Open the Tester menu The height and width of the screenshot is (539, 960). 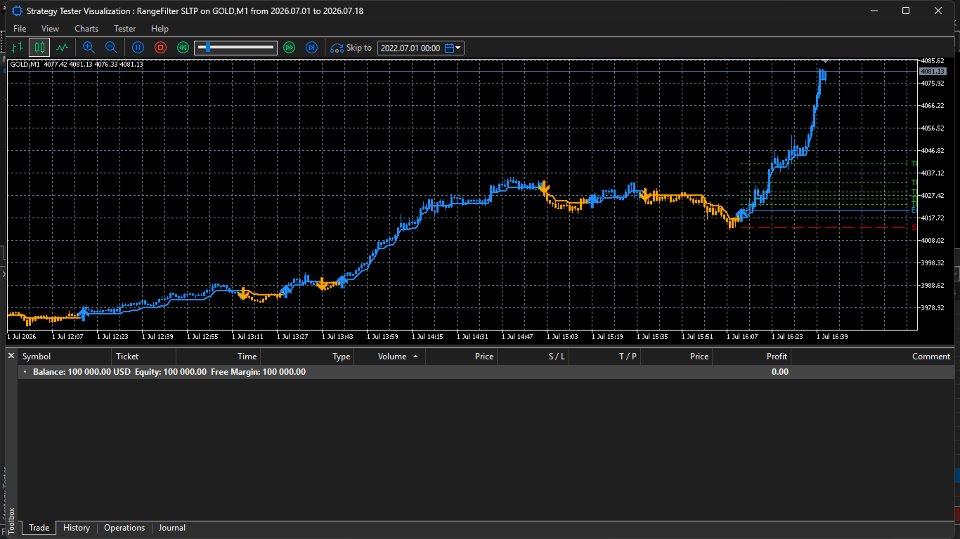[125, 29]
